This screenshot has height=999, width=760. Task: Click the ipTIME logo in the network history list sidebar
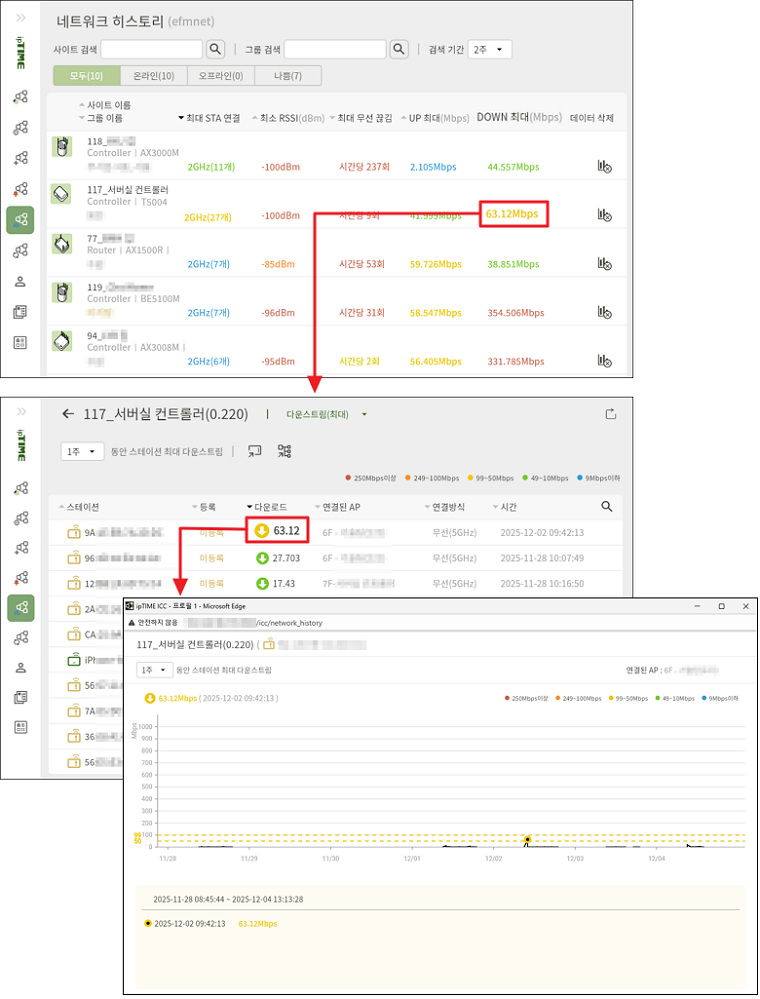pyautogui.click(x=20, y=53)
